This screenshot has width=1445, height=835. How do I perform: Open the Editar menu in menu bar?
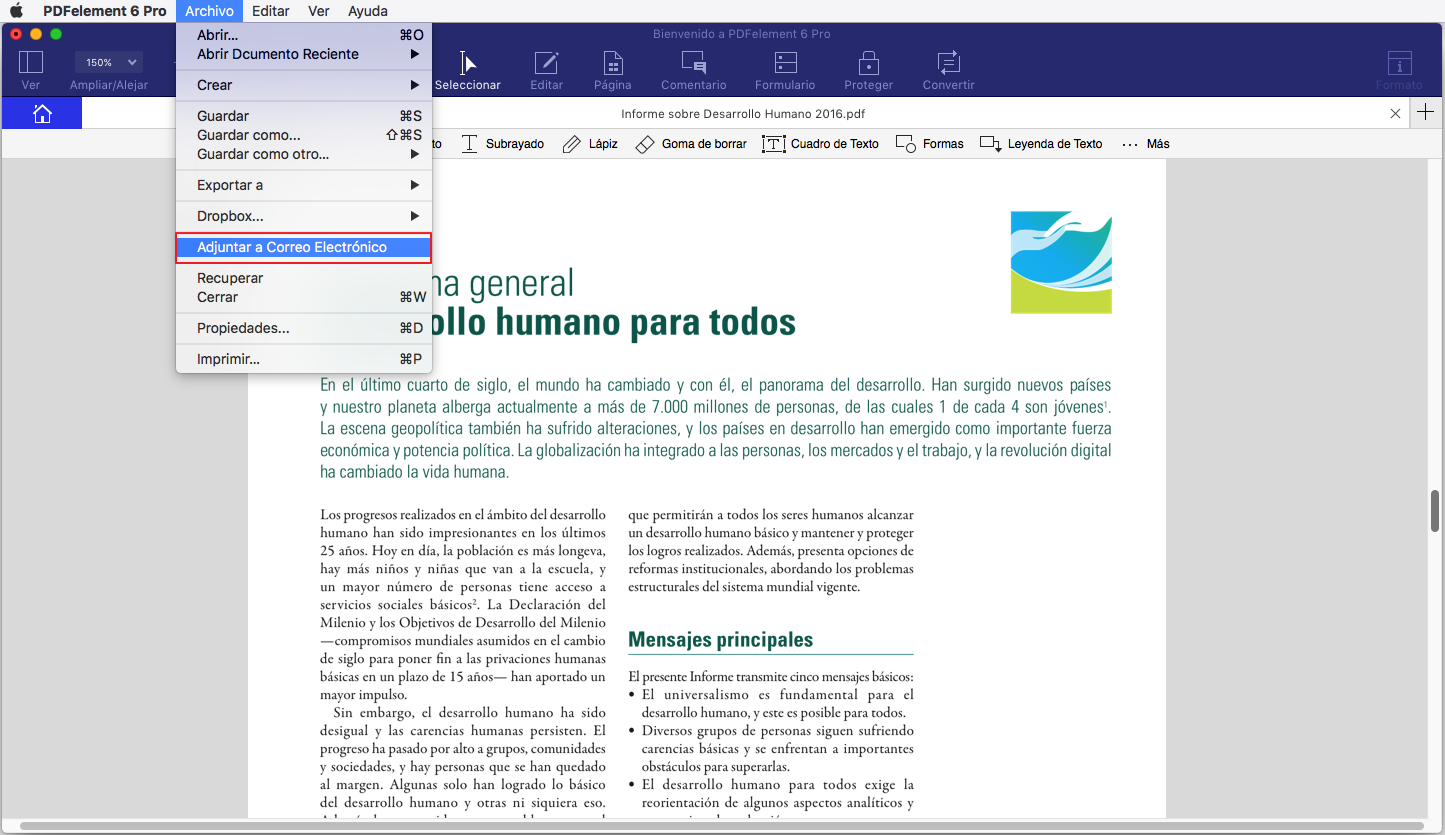point(270,11)
